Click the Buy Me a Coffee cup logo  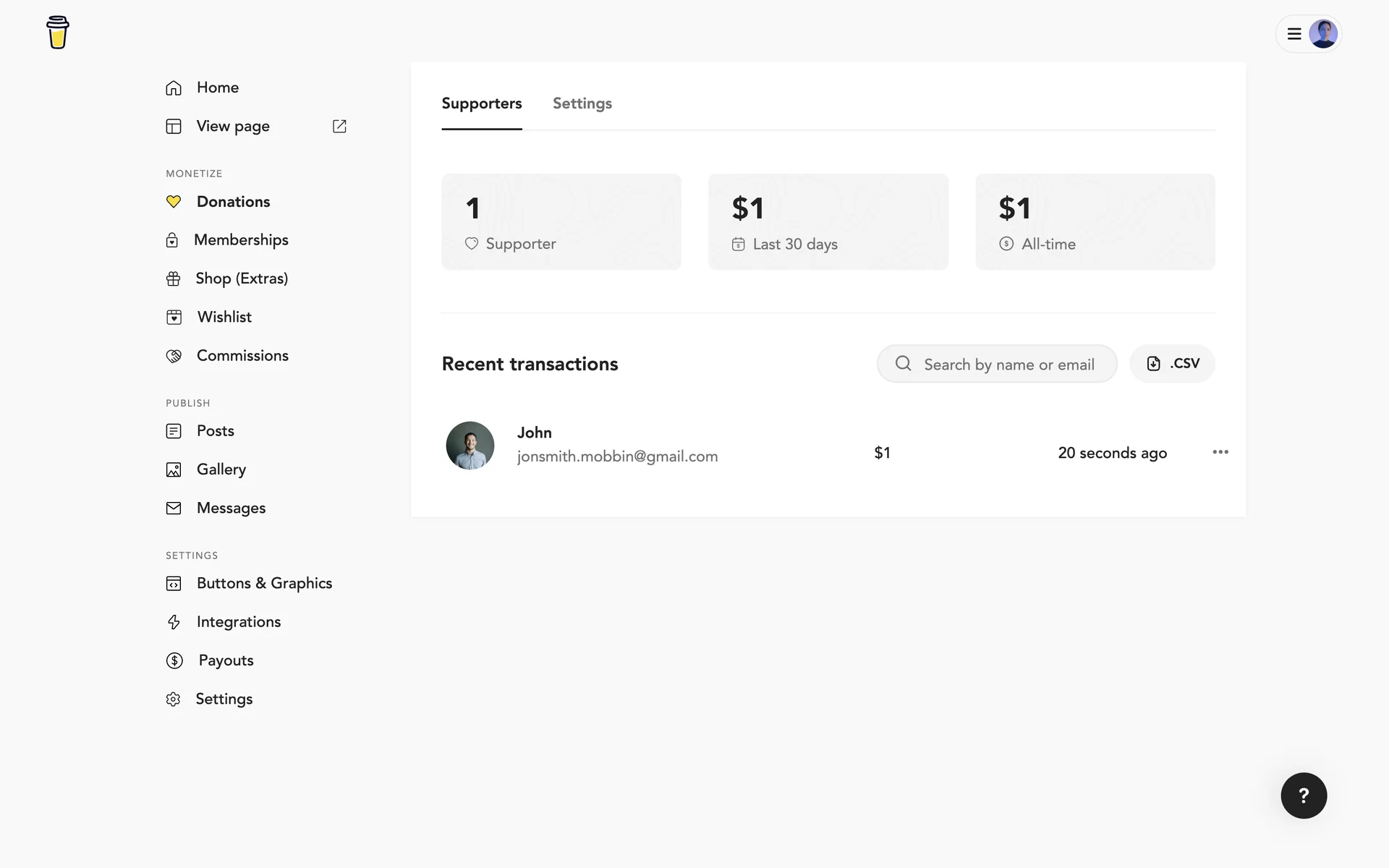coord(57,33)
